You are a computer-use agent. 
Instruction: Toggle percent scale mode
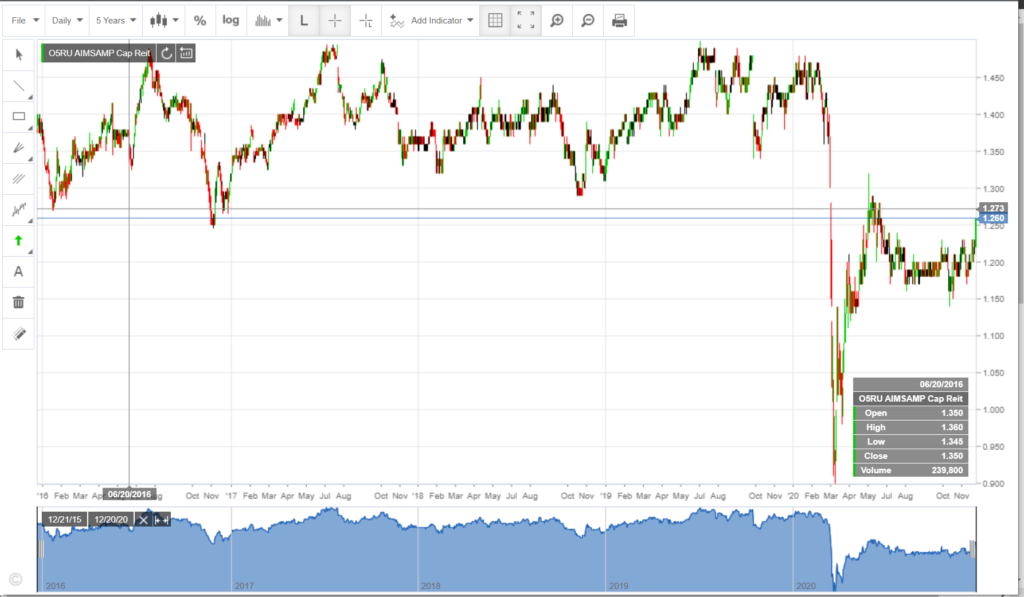200,20
